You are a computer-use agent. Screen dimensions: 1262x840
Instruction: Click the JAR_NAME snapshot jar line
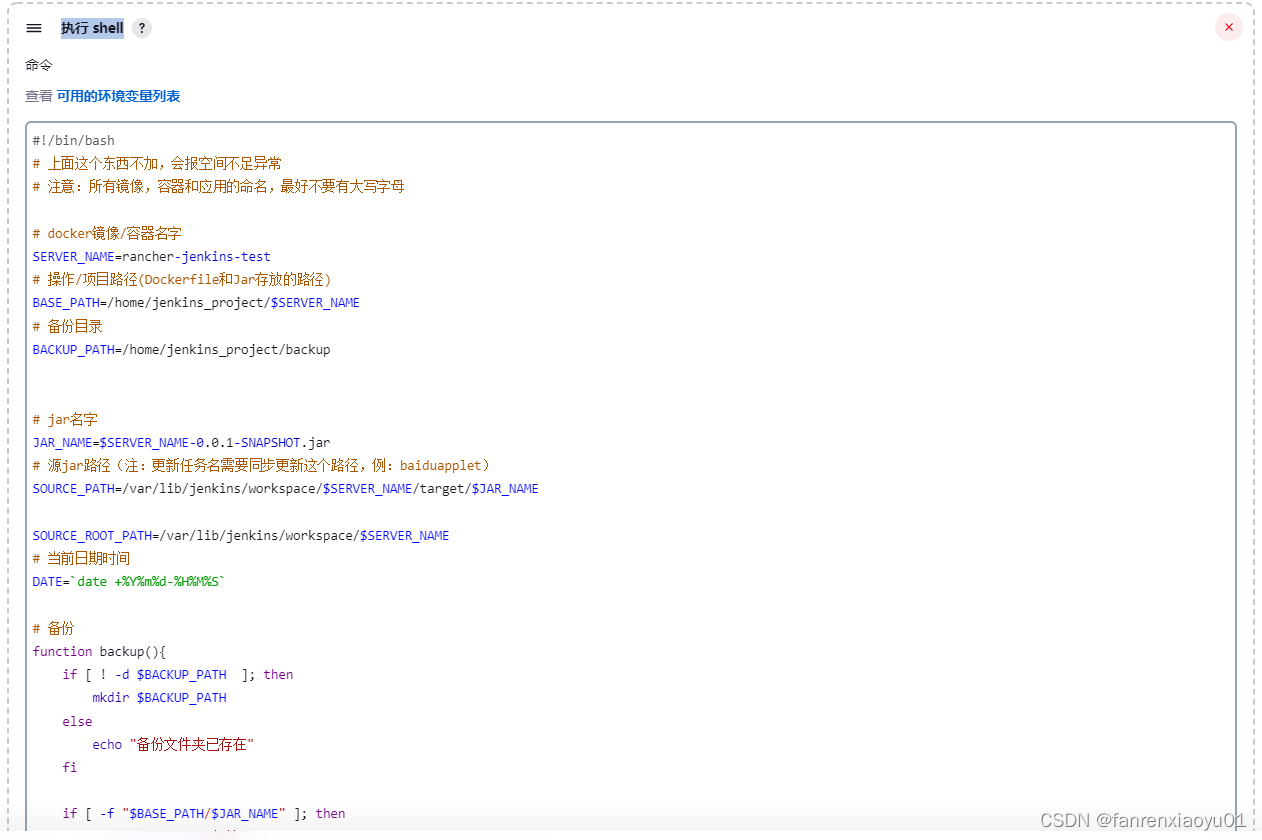pyautogui.click(x=181, y=443)
